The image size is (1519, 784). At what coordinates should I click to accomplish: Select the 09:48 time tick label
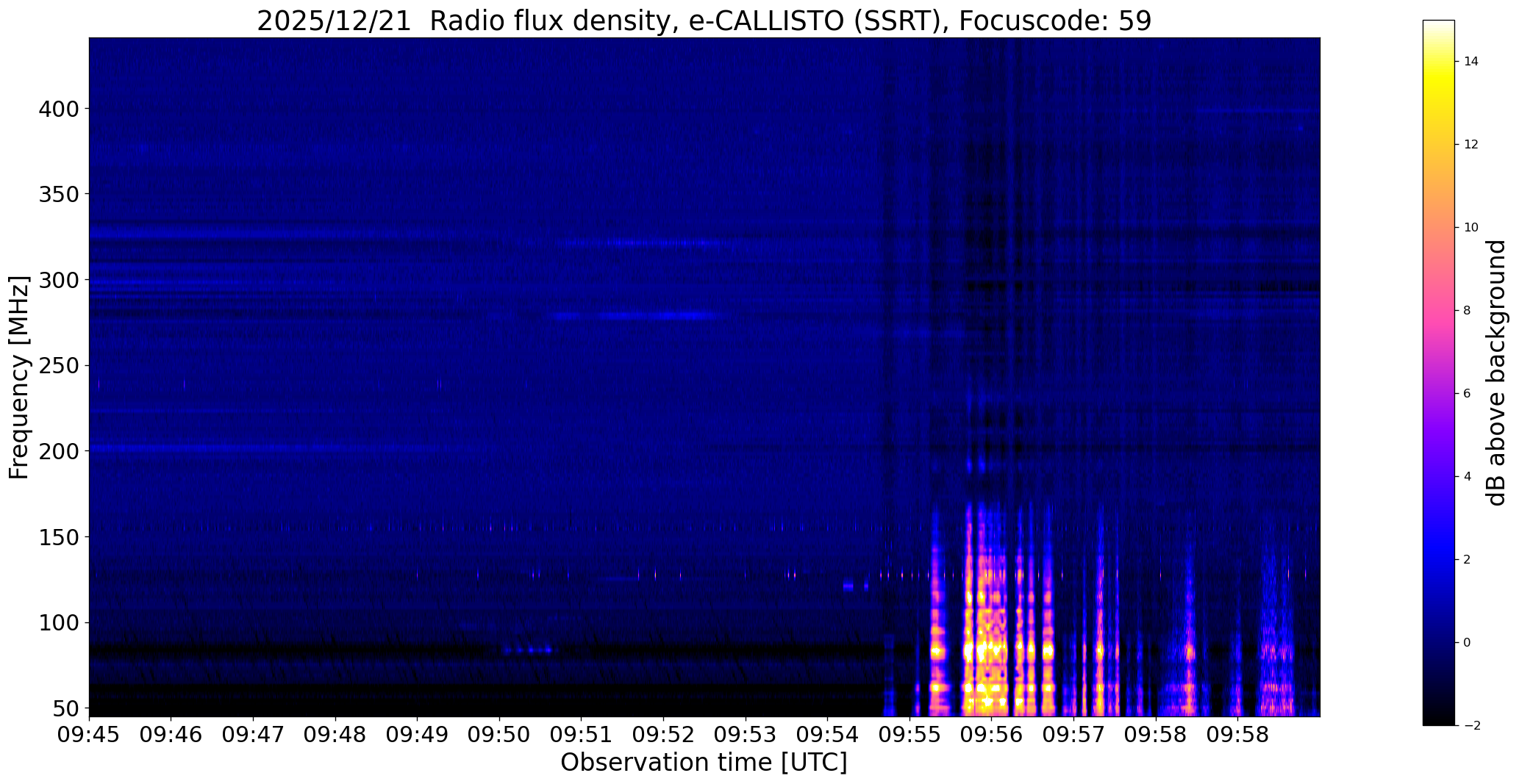[335, 734]
